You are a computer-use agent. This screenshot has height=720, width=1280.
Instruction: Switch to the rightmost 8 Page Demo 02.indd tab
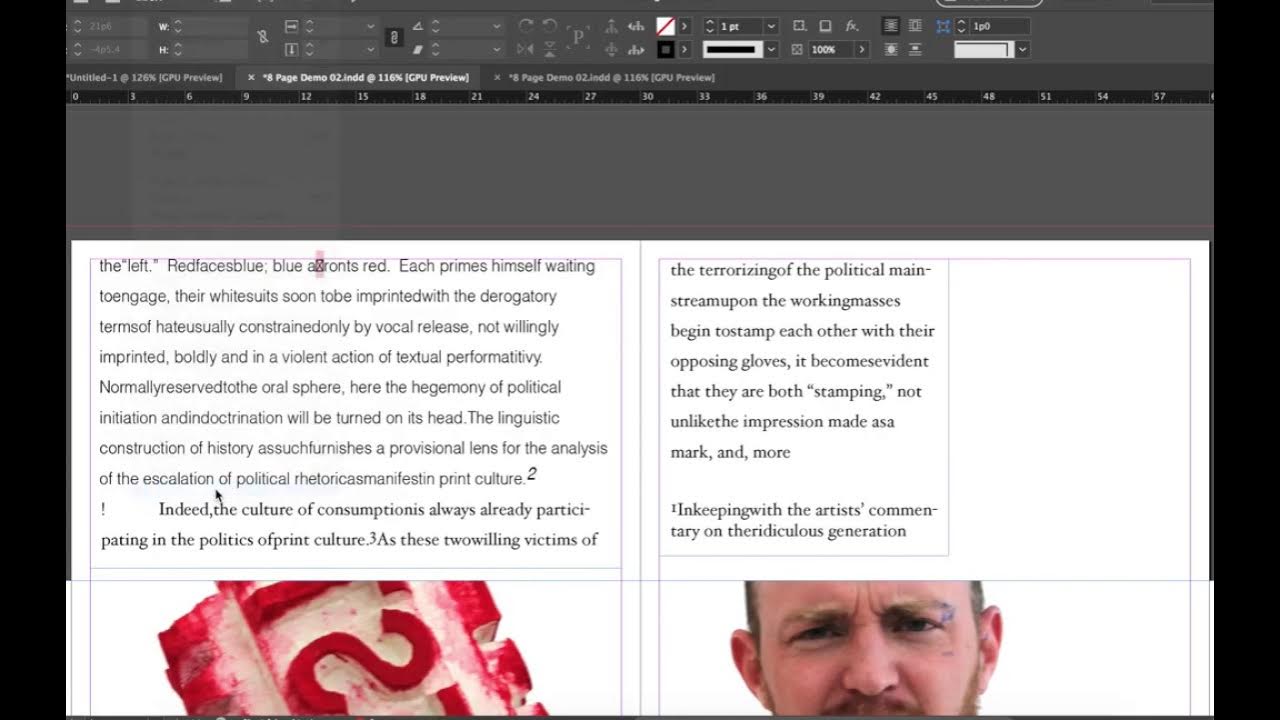tap(611, 77)
